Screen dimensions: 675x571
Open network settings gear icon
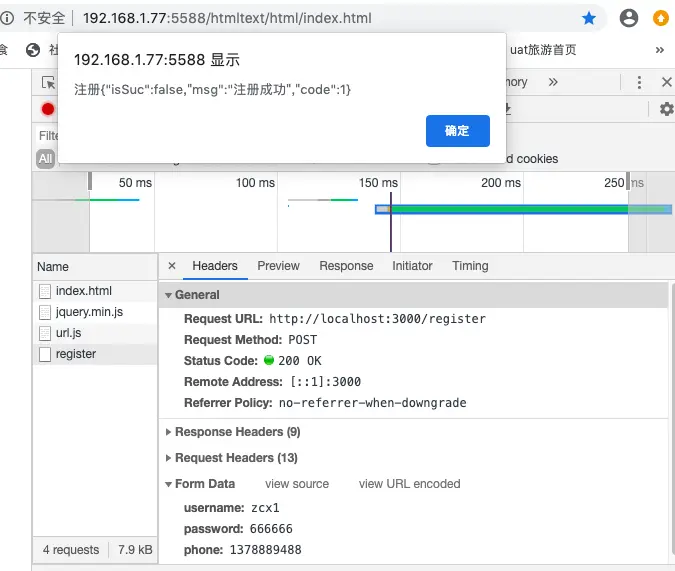pos(666,109)
